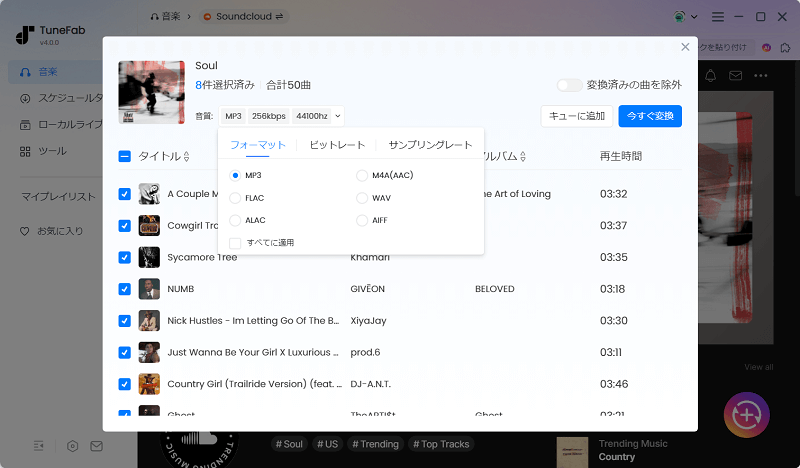Open the ローカルライブラリ sidebar item

[x=61, y=125]
